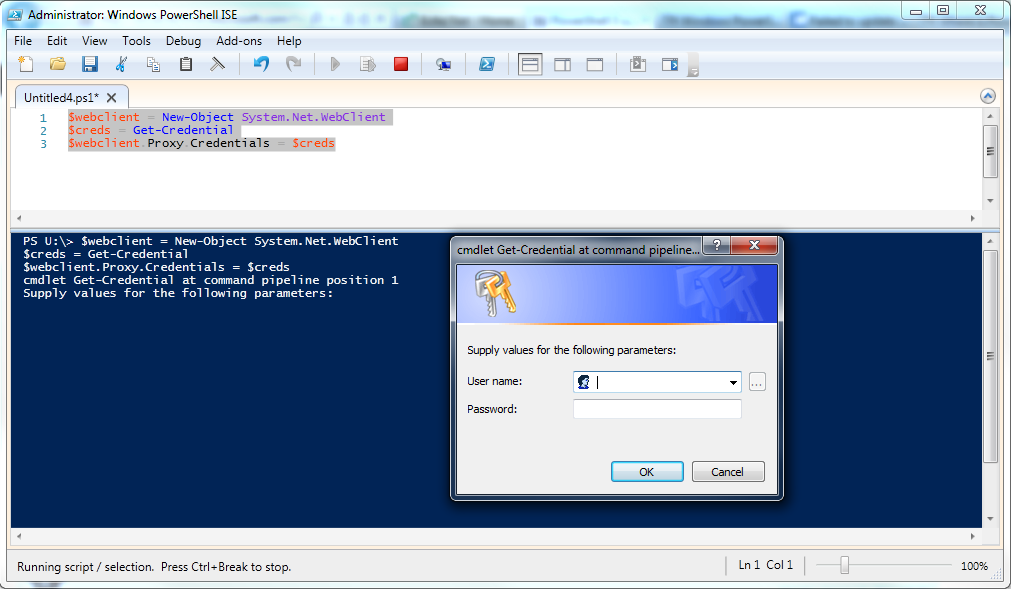Image resolution: width=1011 pixels, height=589 pixels.
Task: Click the script pane scroll up arrow
Action: [990, 116]
